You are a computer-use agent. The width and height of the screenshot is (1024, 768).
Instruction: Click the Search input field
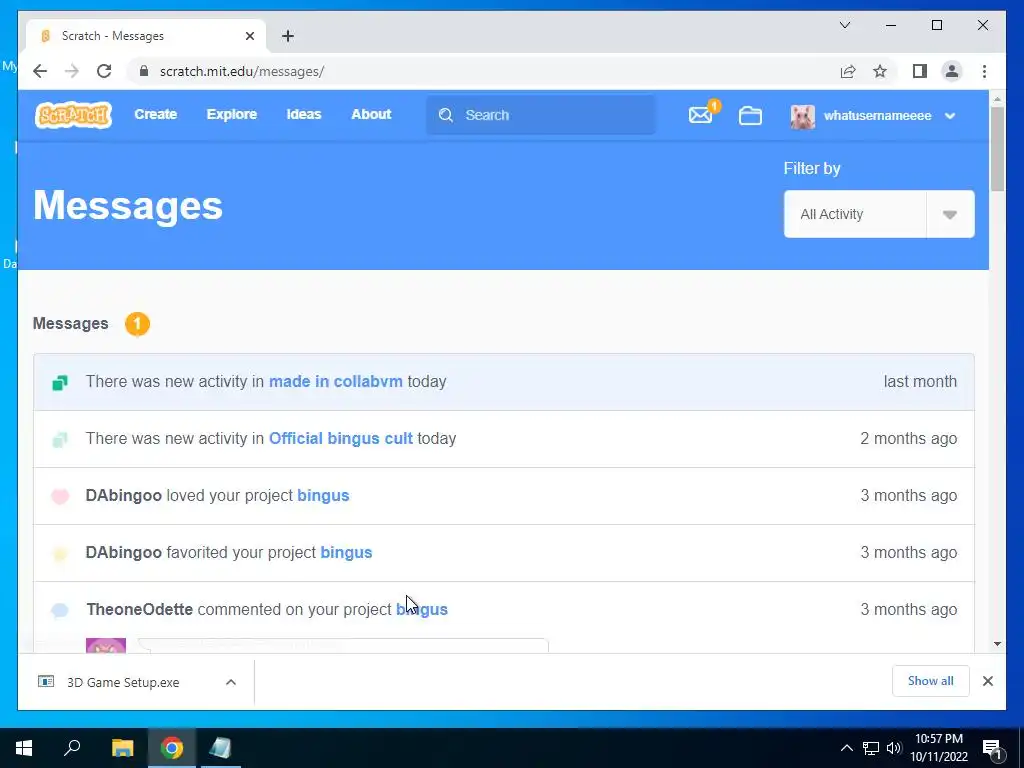pos(541,115)
